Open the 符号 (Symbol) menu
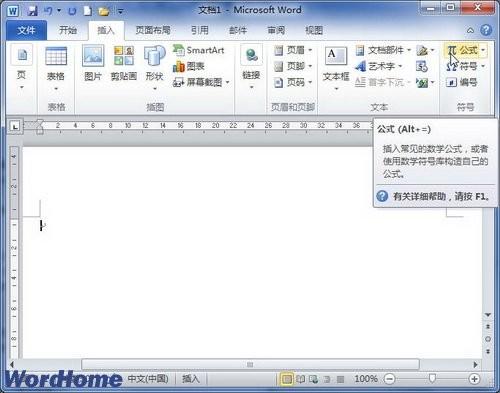The image size is (500, 393). point(465,66)
